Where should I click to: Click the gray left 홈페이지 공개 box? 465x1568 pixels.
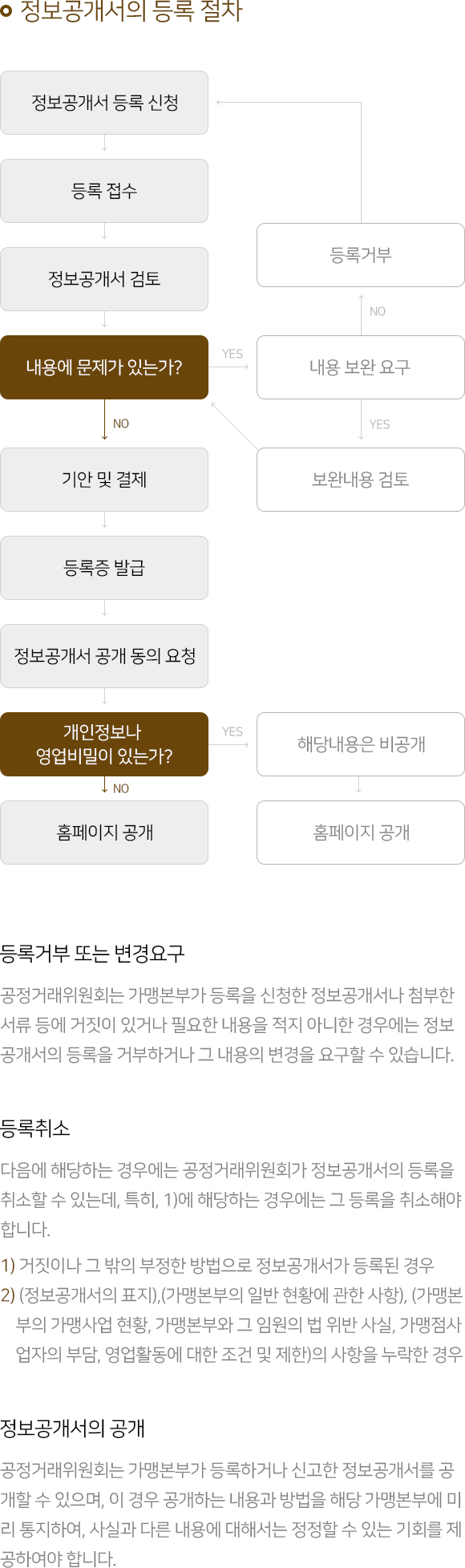tap(104, 833)
